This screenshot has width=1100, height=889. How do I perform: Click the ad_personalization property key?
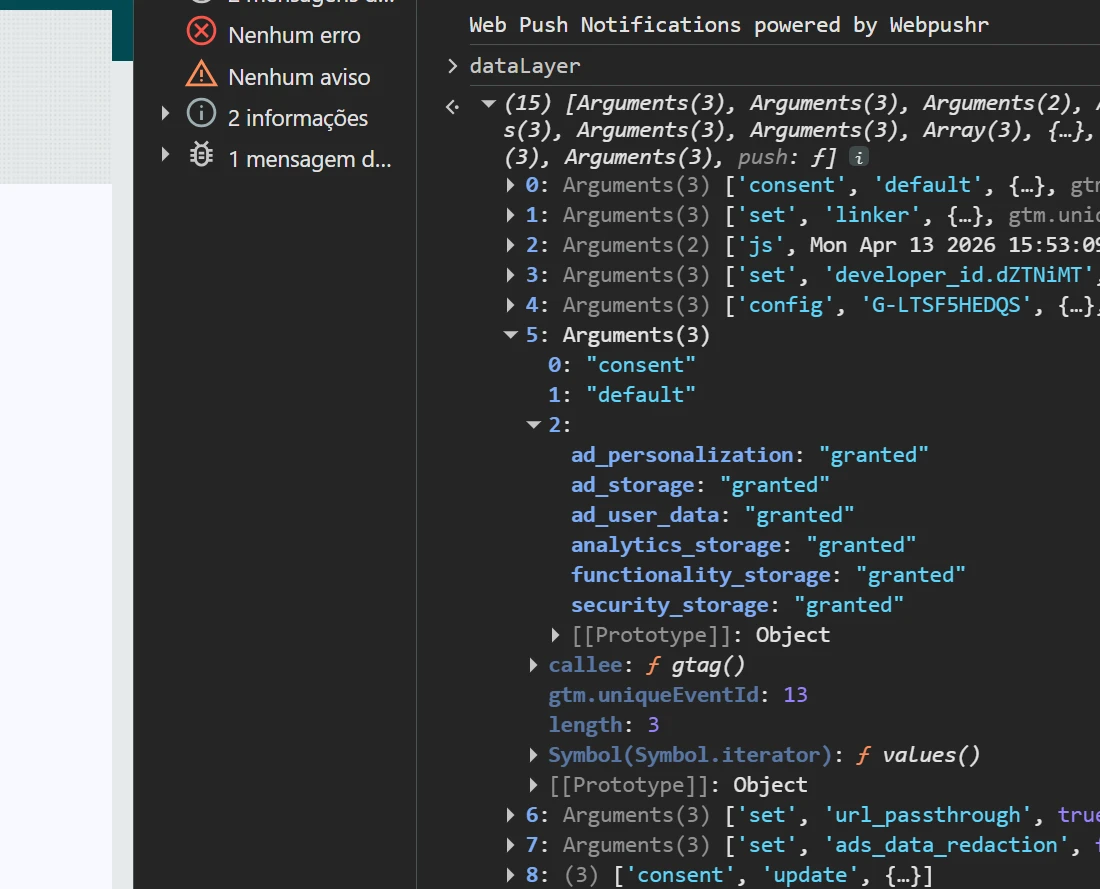(682, 455)
